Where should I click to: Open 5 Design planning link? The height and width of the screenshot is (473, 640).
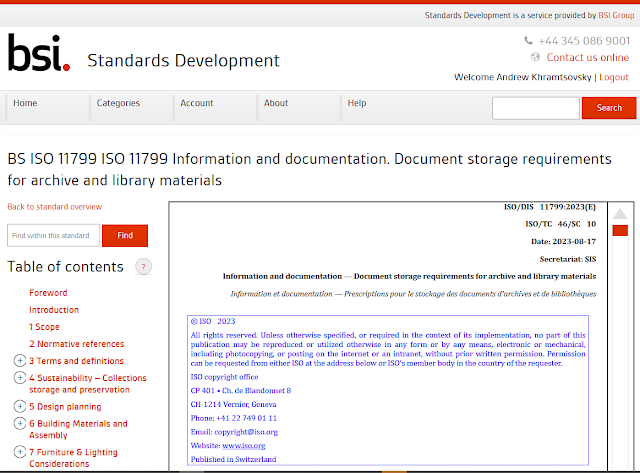[x=65, y=407]
